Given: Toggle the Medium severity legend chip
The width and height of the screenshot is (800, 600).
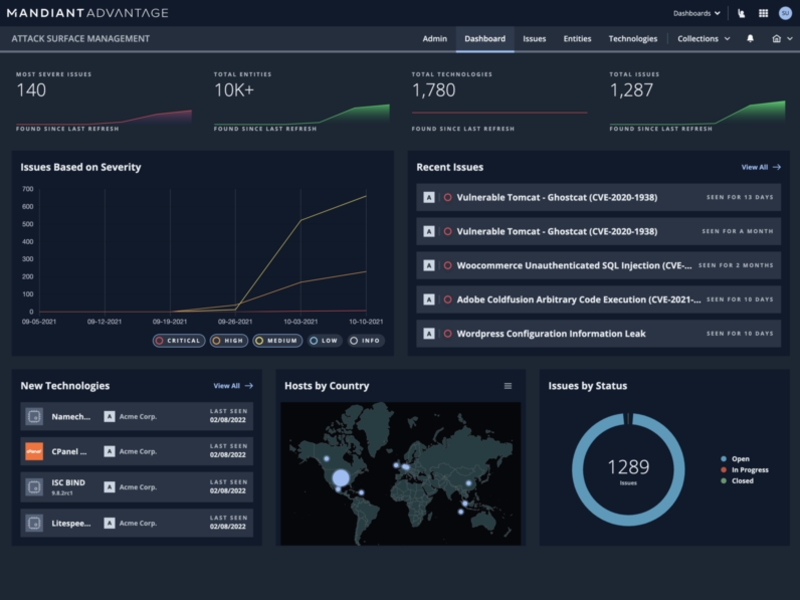Looking at the screenshot, I should tap(278, 341).
